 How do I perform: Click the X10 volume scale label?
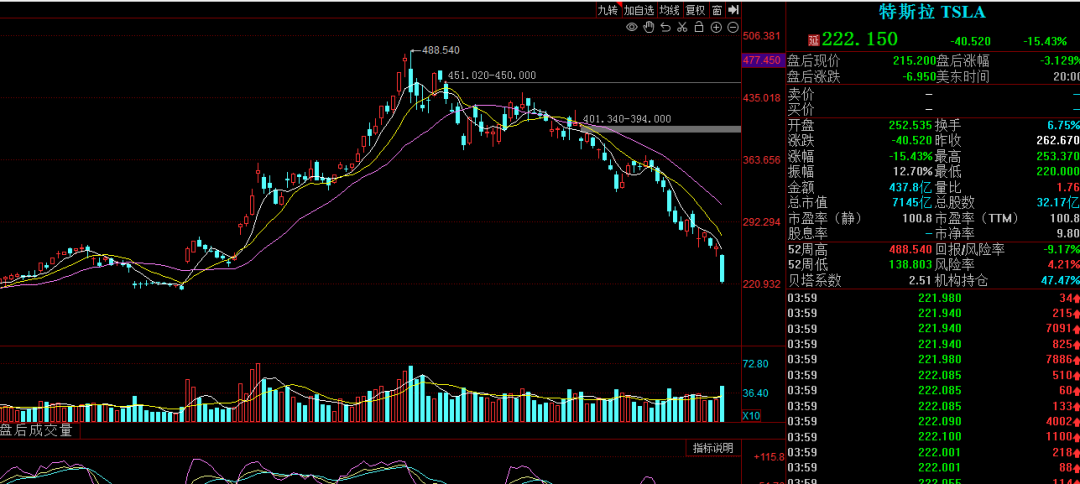(751, 416)
